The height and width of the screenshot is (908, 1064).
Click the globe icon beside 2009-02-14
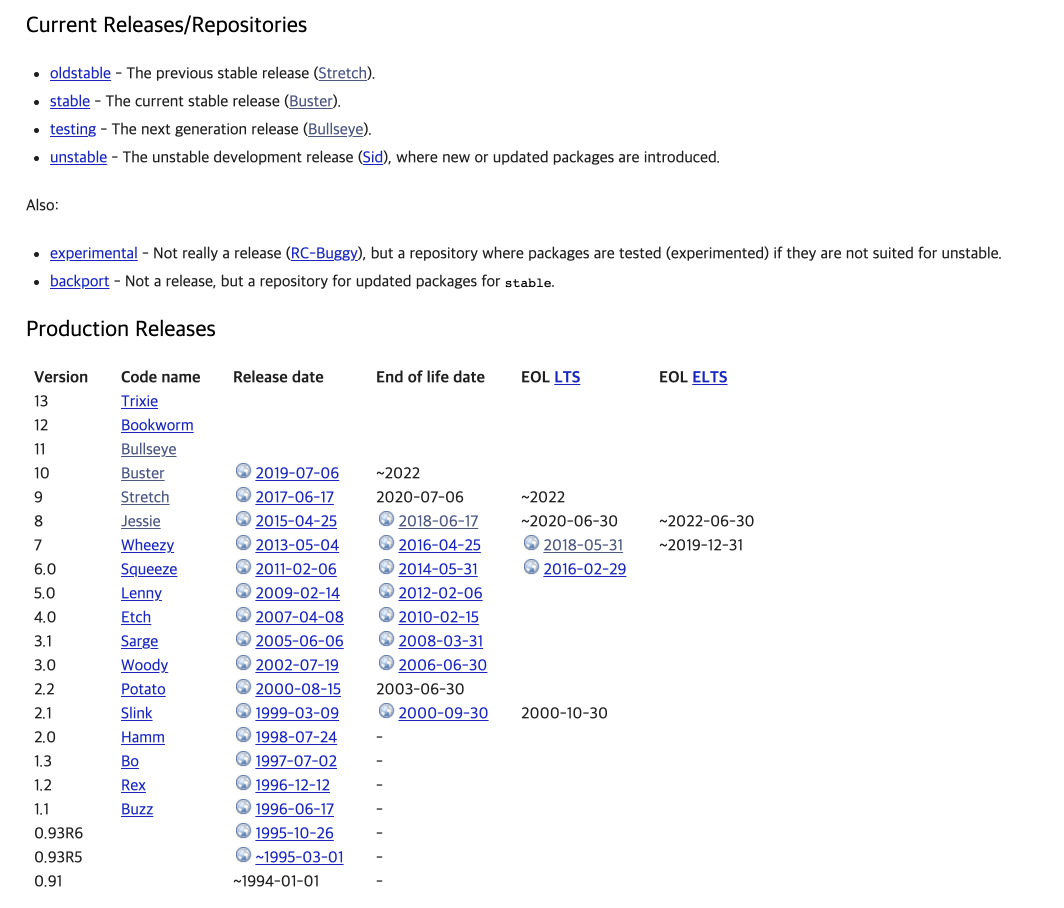tap(243, 591)
